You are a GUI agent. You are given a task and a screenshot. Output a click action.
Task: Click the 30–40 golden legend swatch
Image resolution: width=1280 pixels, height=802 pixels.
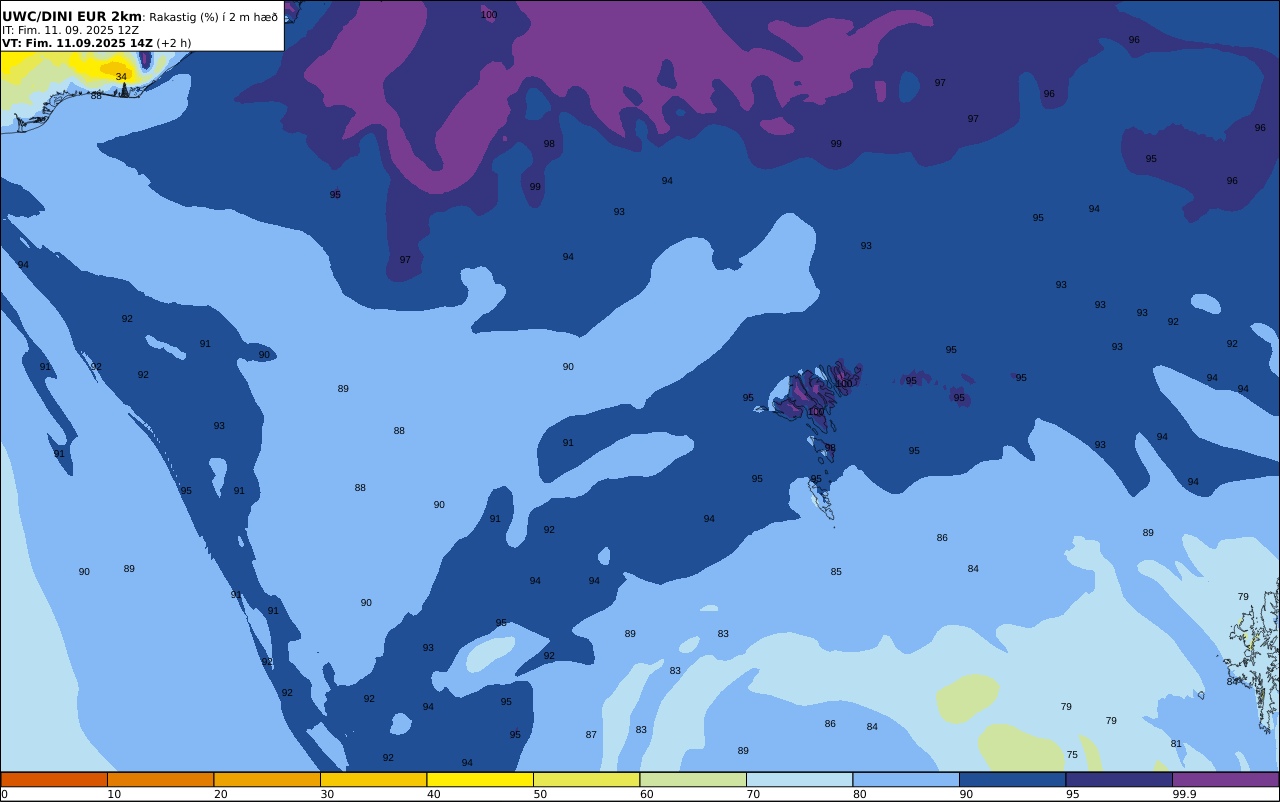(x=373, y=779)
